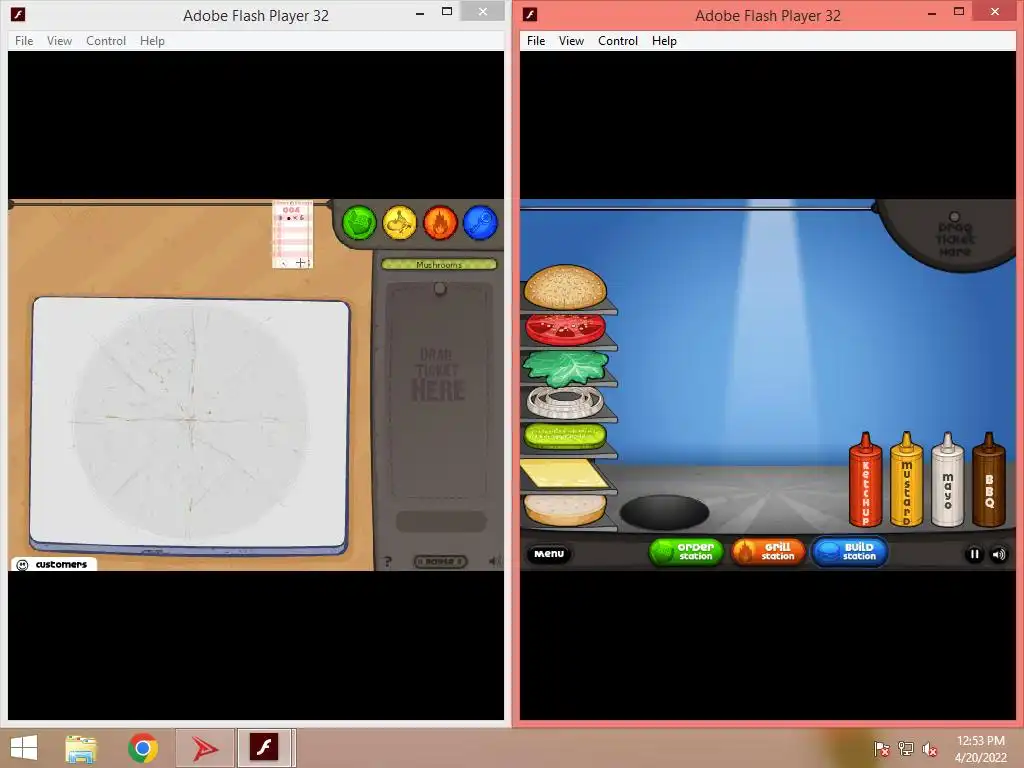Pick the pickle ingredient
The image size is (1024, 768).
coord(566,436)
